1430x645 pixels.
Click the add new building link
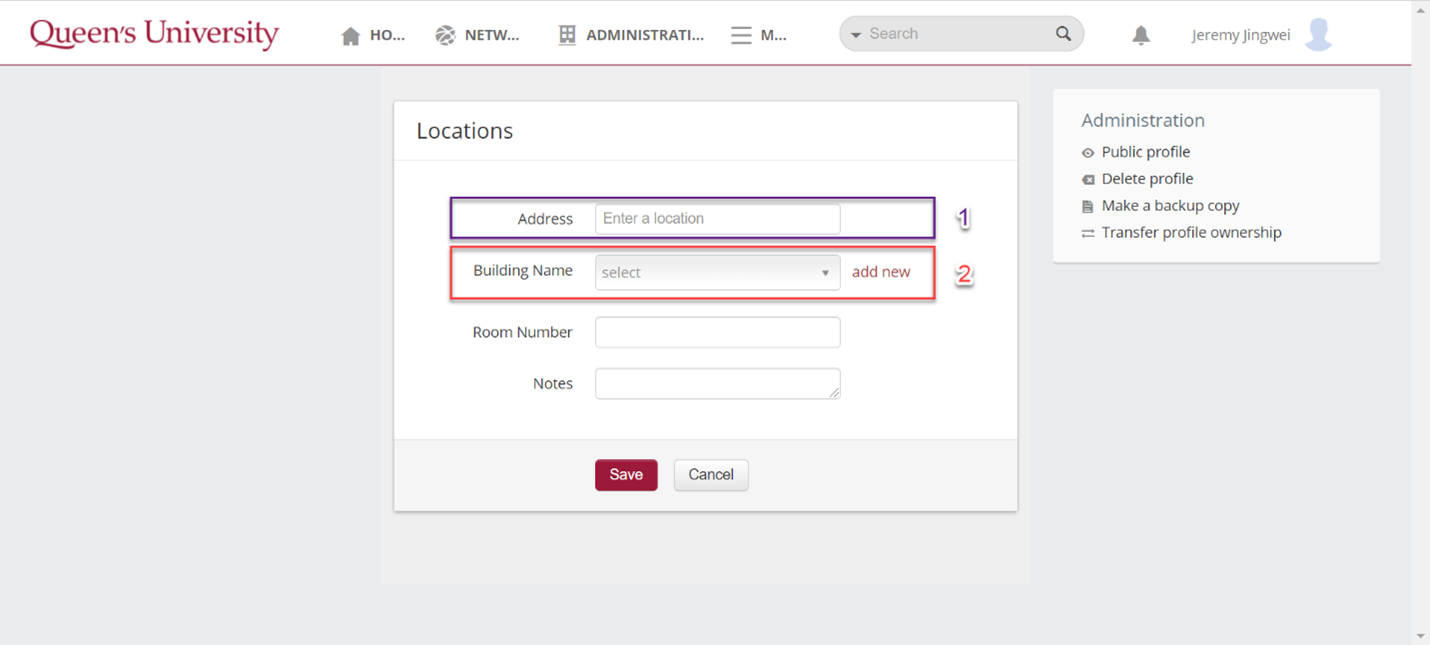coord(881,272)
